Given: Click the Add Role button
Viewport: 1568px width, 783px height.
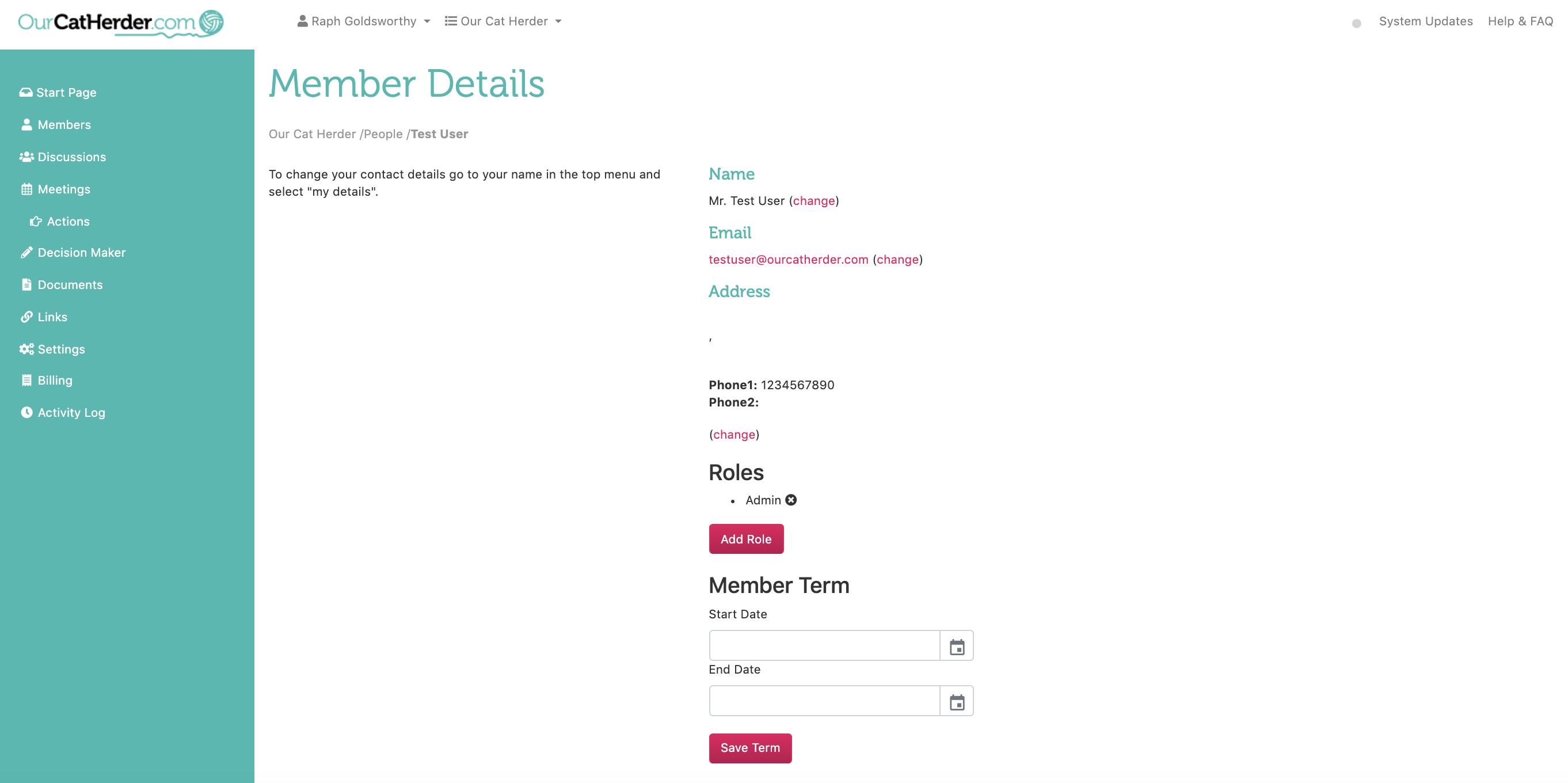Looking at the screenshot, I should (745, 539).
